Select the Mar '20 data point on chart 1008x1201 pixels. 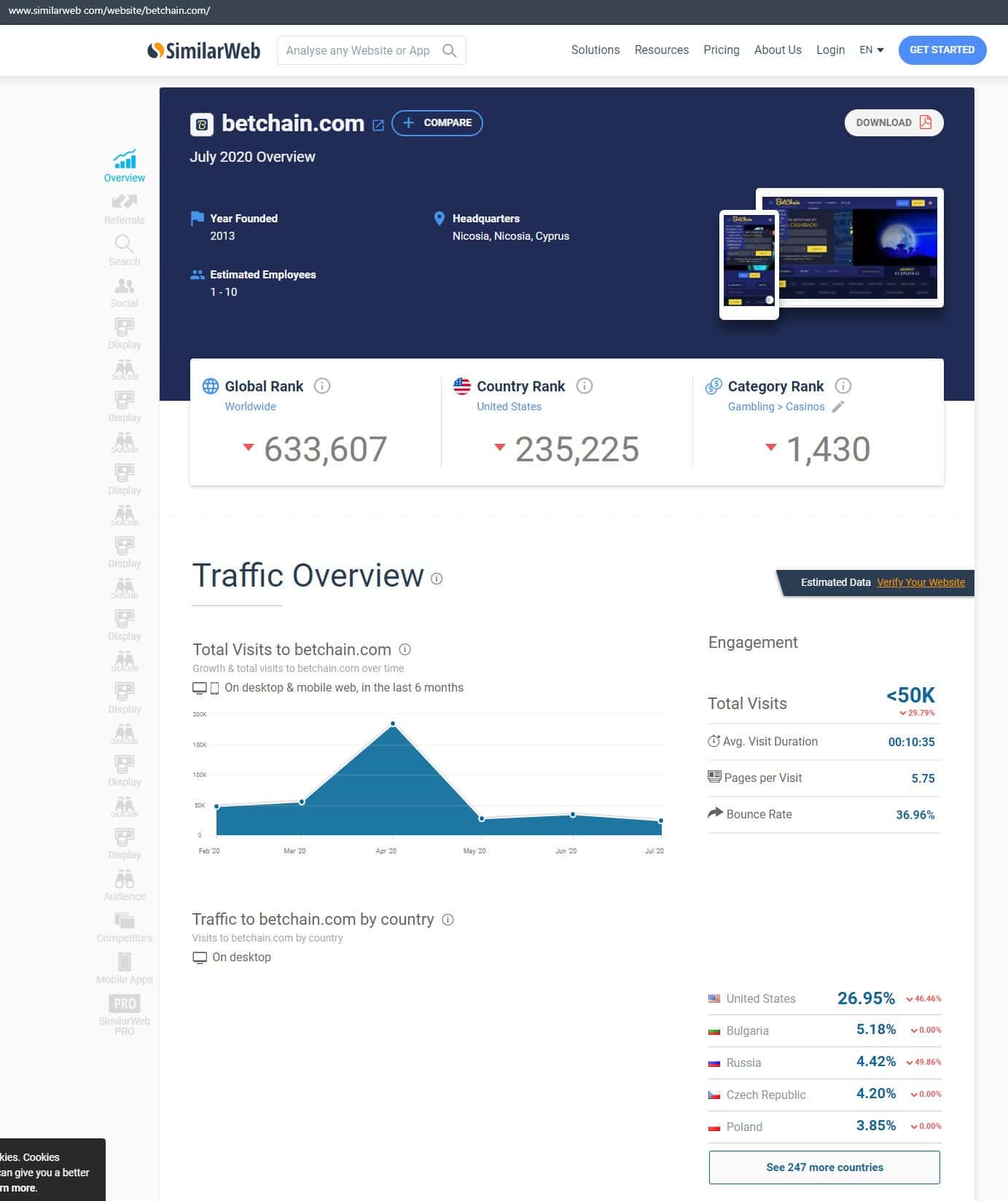[x=302, y=802]
